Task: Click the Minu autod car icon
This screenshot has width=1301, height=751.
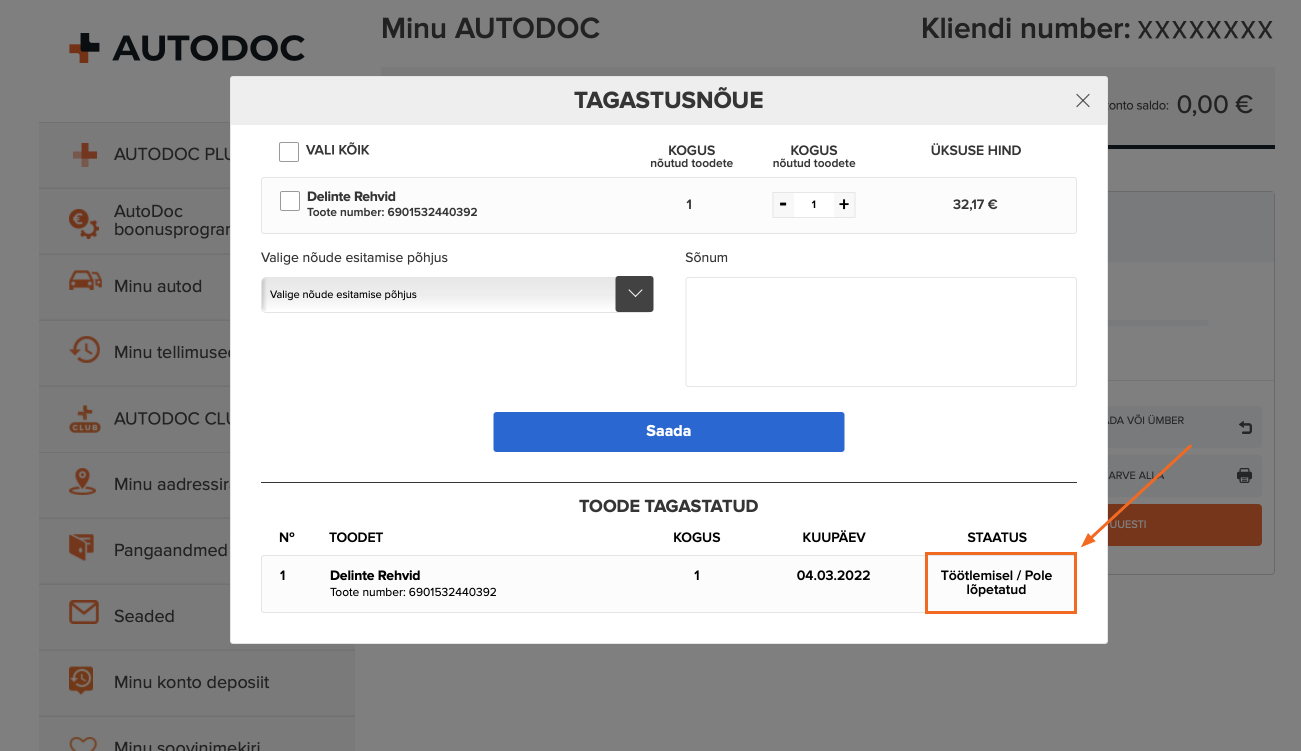Action: tap(84, 286)
